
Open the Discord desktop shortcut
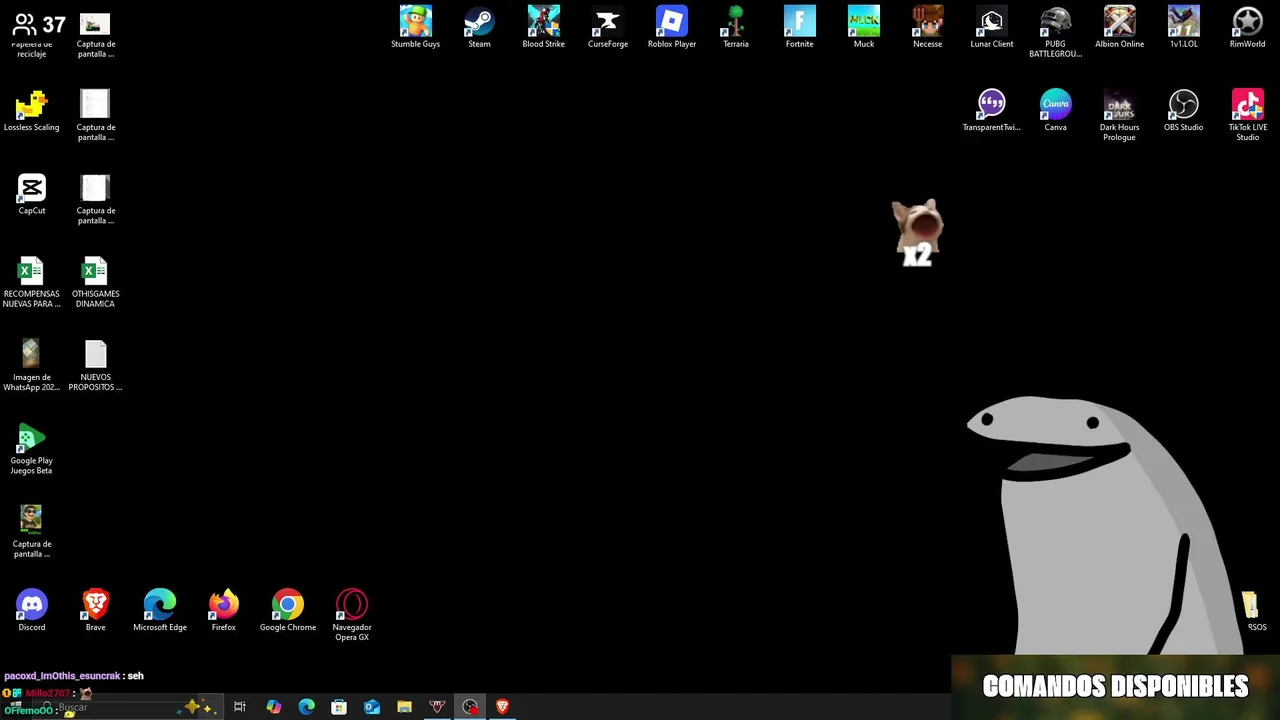[x=31, y=611]
